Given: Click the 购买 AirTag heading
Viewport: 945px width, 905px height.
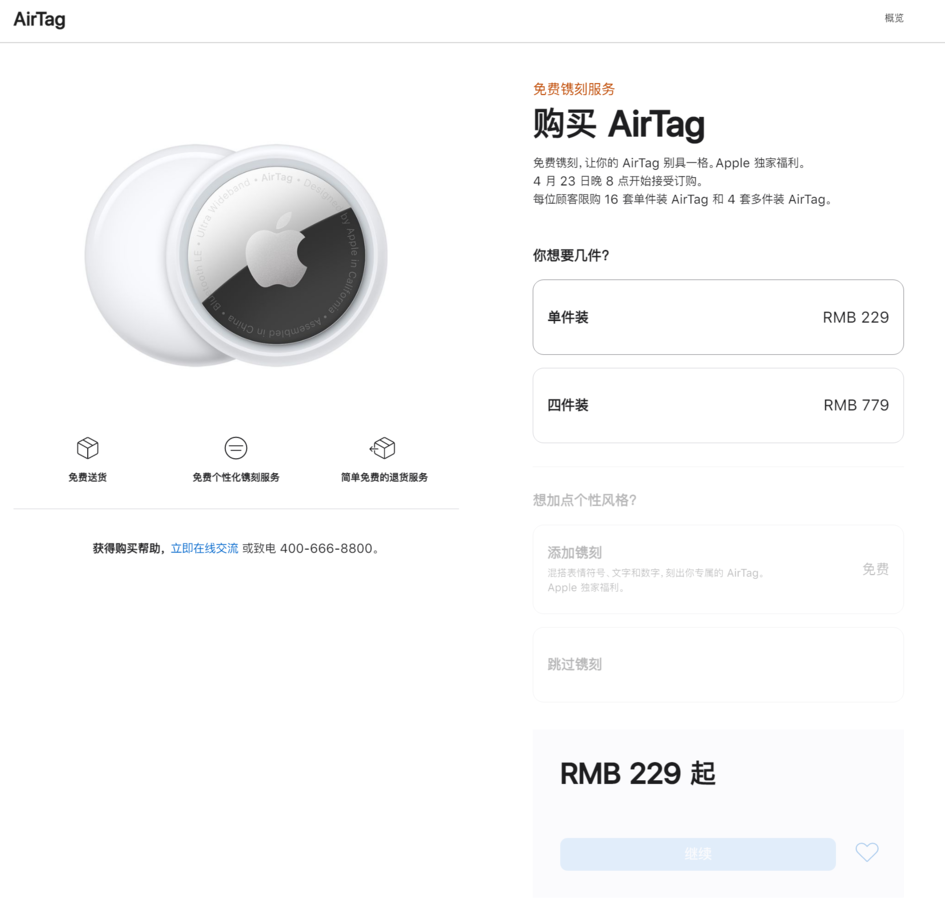Looking at the screenshot, I should pos(619,124).
